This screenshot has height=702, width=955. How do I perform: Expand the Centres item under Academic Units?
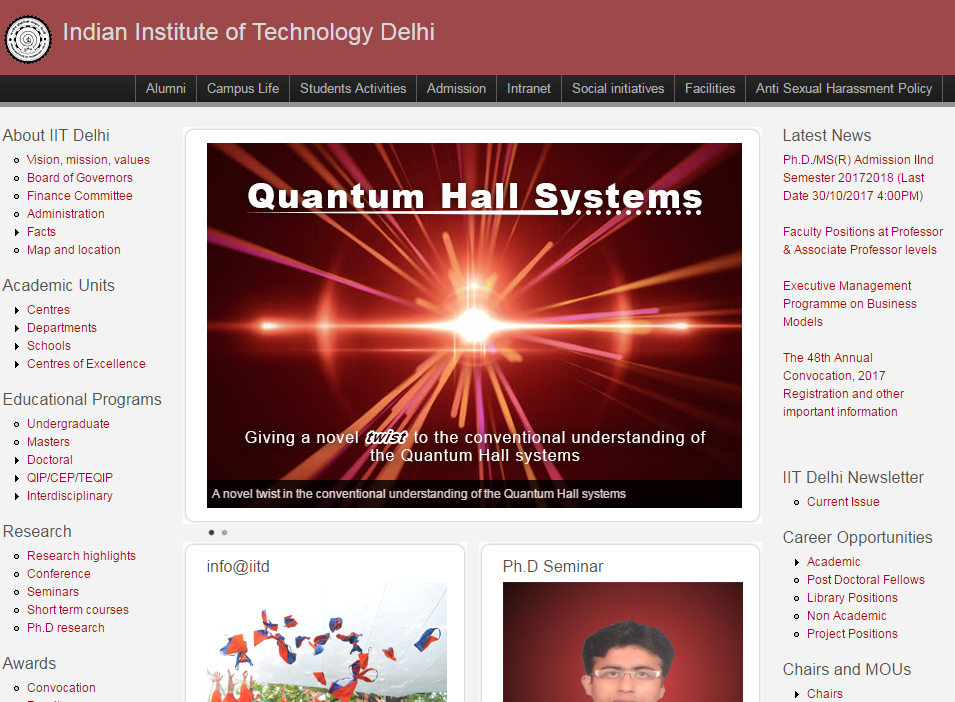(48, 310)
